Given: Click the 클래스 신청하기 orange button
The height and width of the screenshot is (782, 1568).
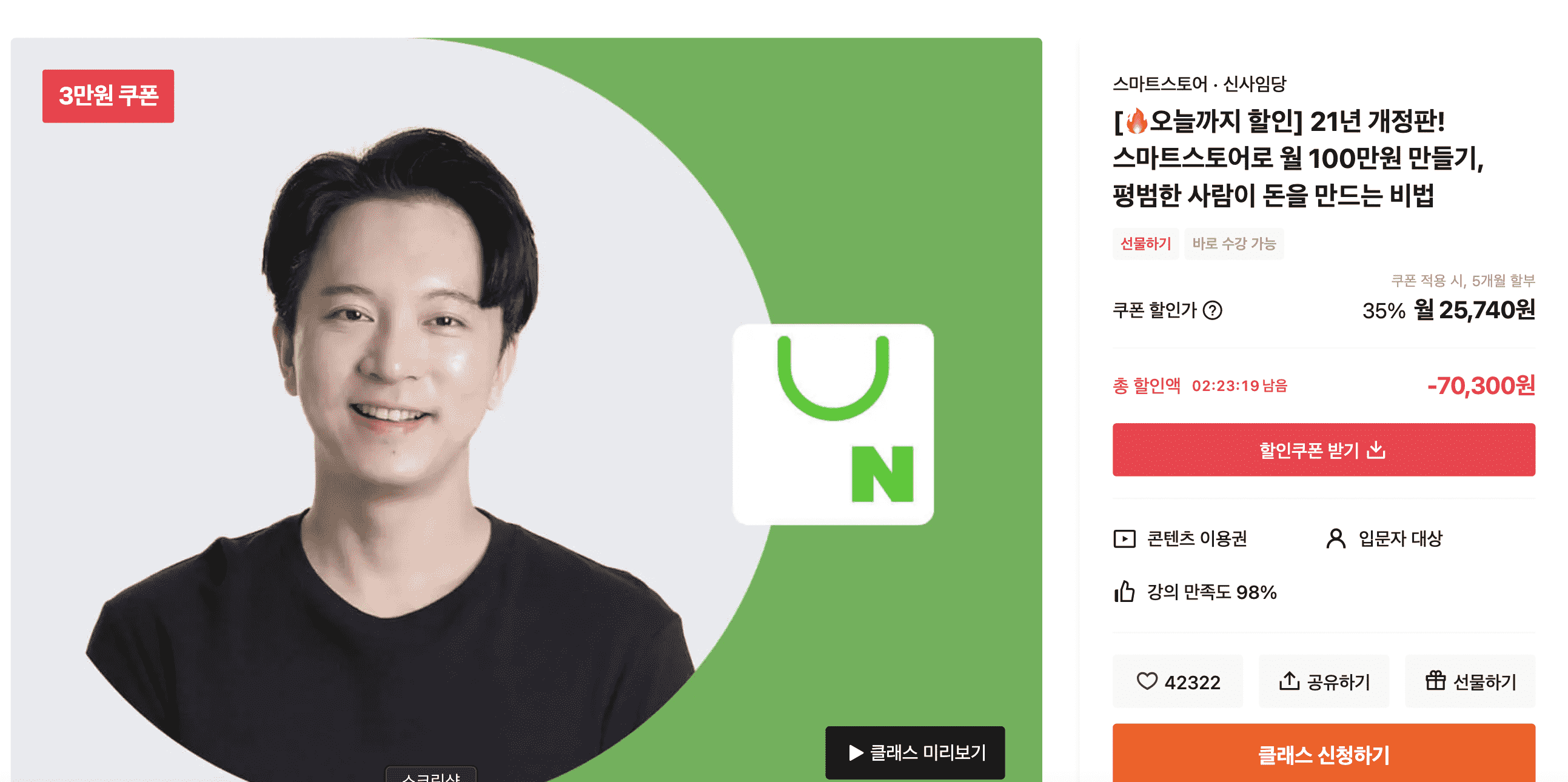Looking at the screenshot, I should tap(1323, 754).
